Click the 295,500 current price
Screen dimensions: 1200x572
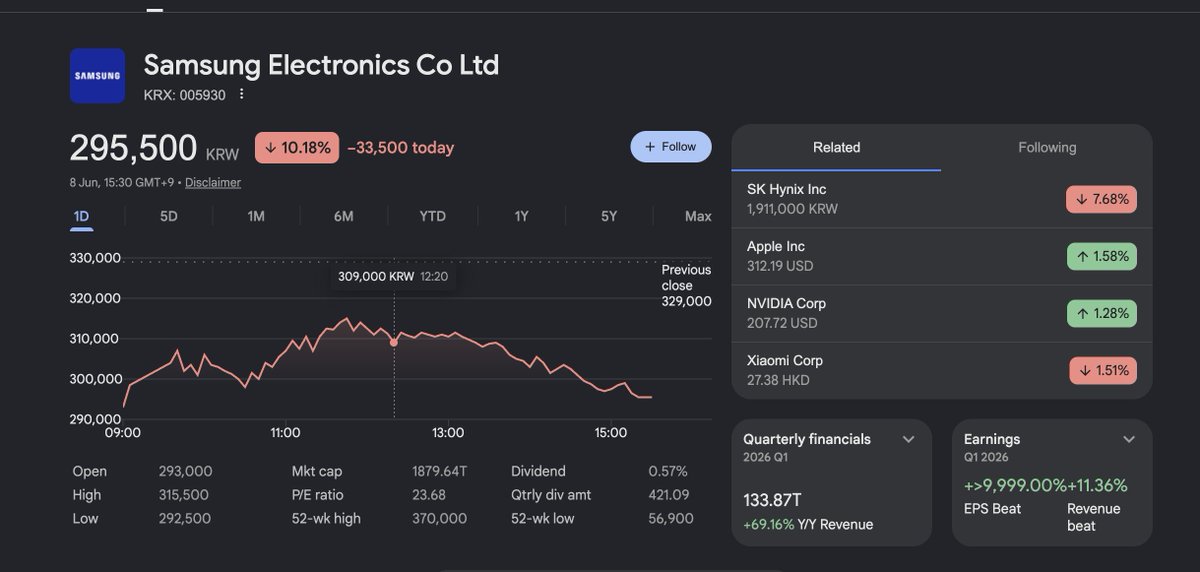[x=133, y=148]
